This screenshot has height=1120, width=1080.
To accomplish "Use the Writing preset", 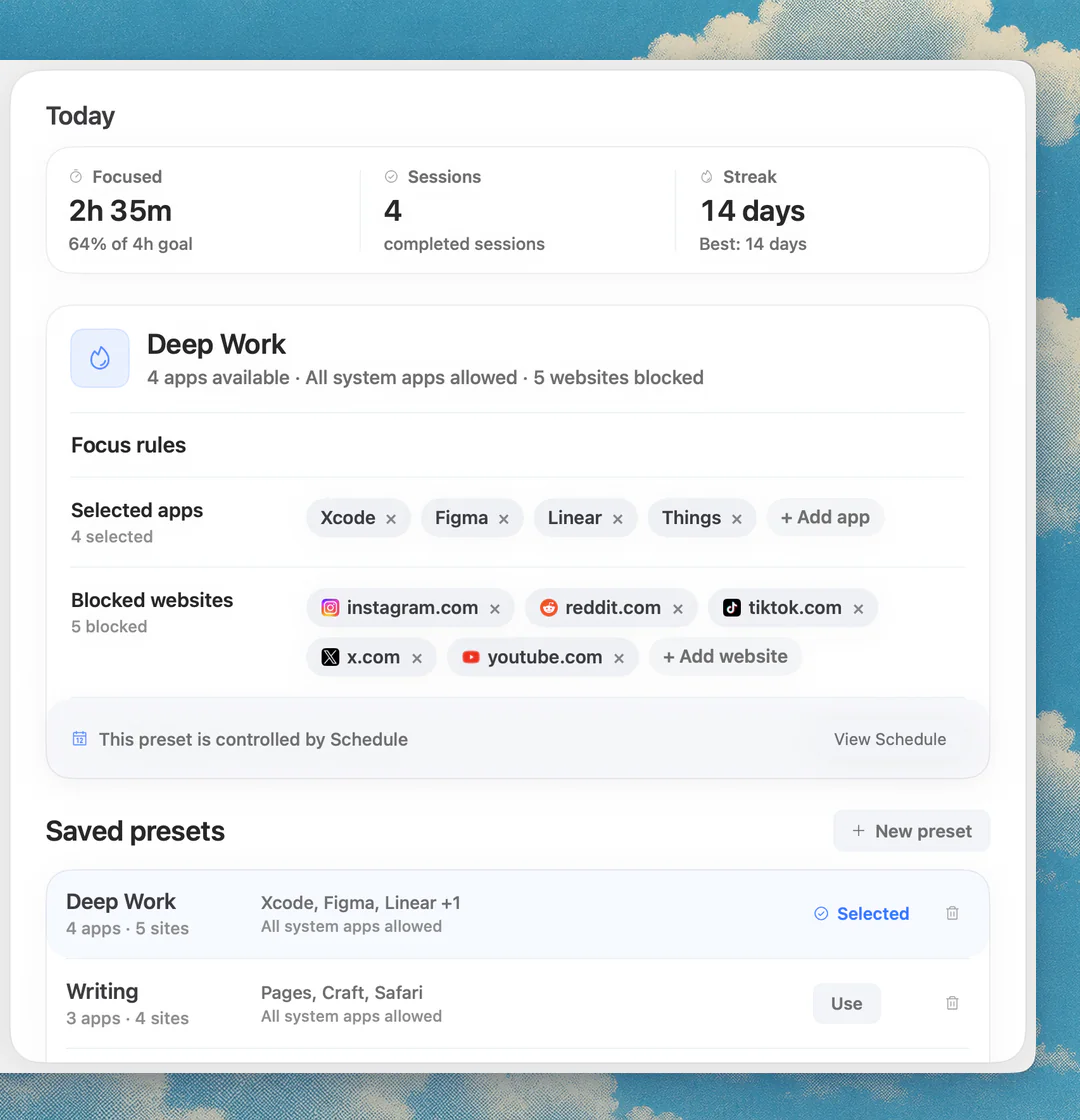I will [x=846, y=1004].
